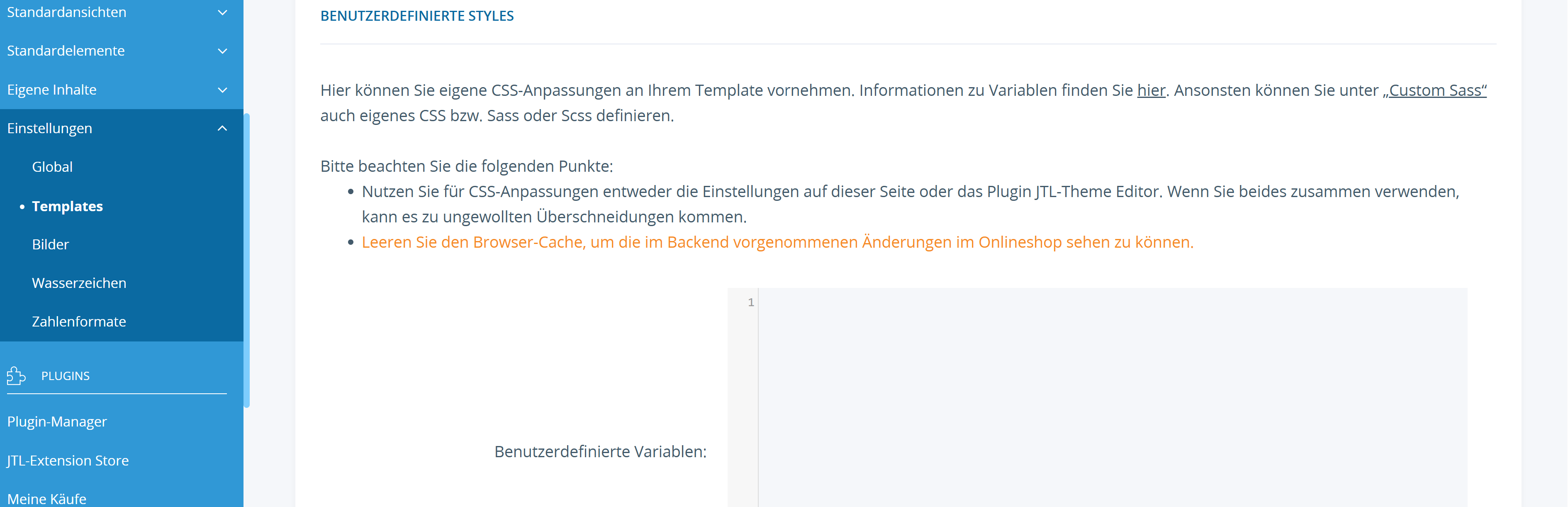Click the Standardansichten menu heading
The image size is (1568, 507).
[x=67, y=12]
